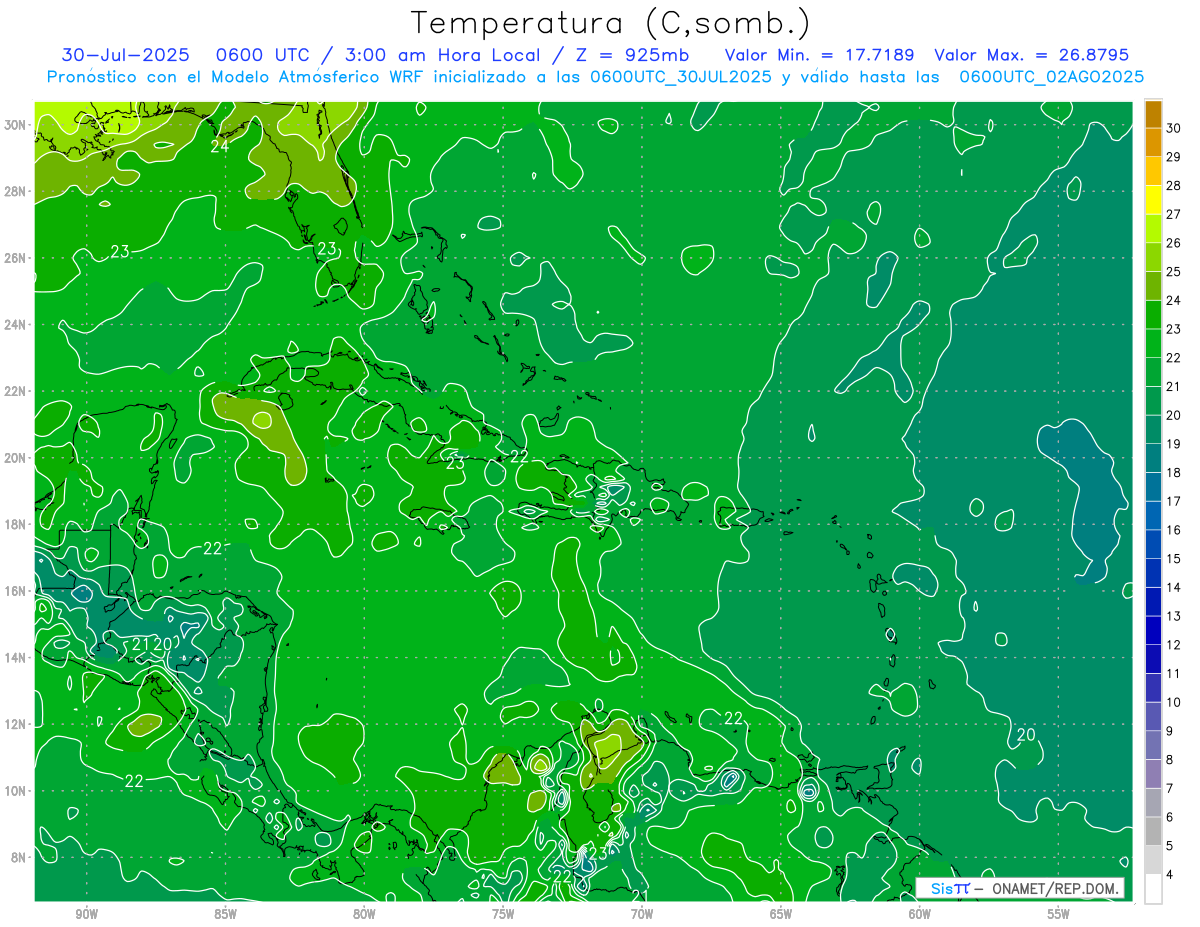This screenshot has width=1200, height=927.
Task: Click the '20N' latitude label
Action: tap(15, 458)
